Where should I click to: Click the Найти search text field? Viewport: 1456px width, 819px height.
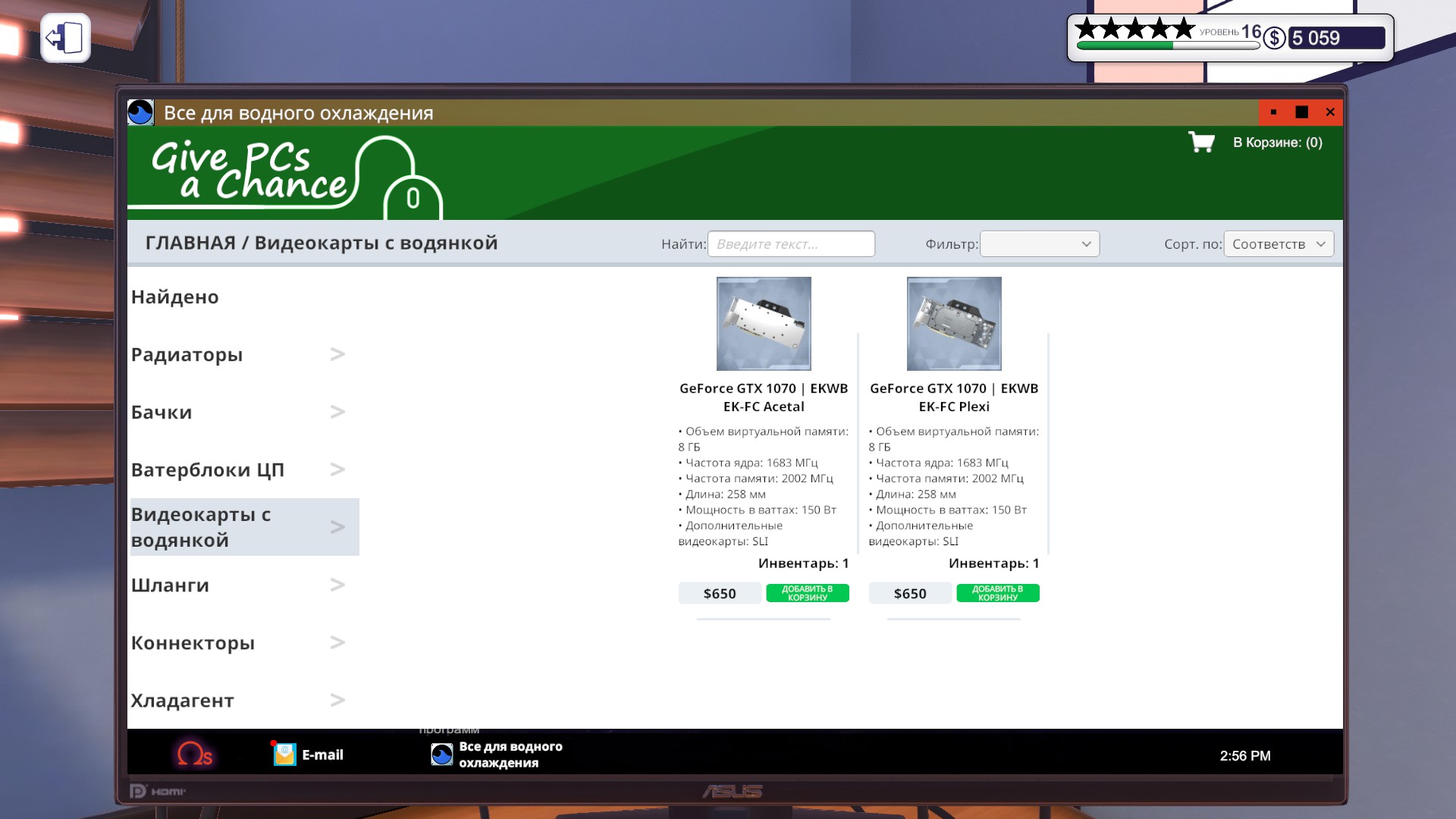click(x=790, y=243)
